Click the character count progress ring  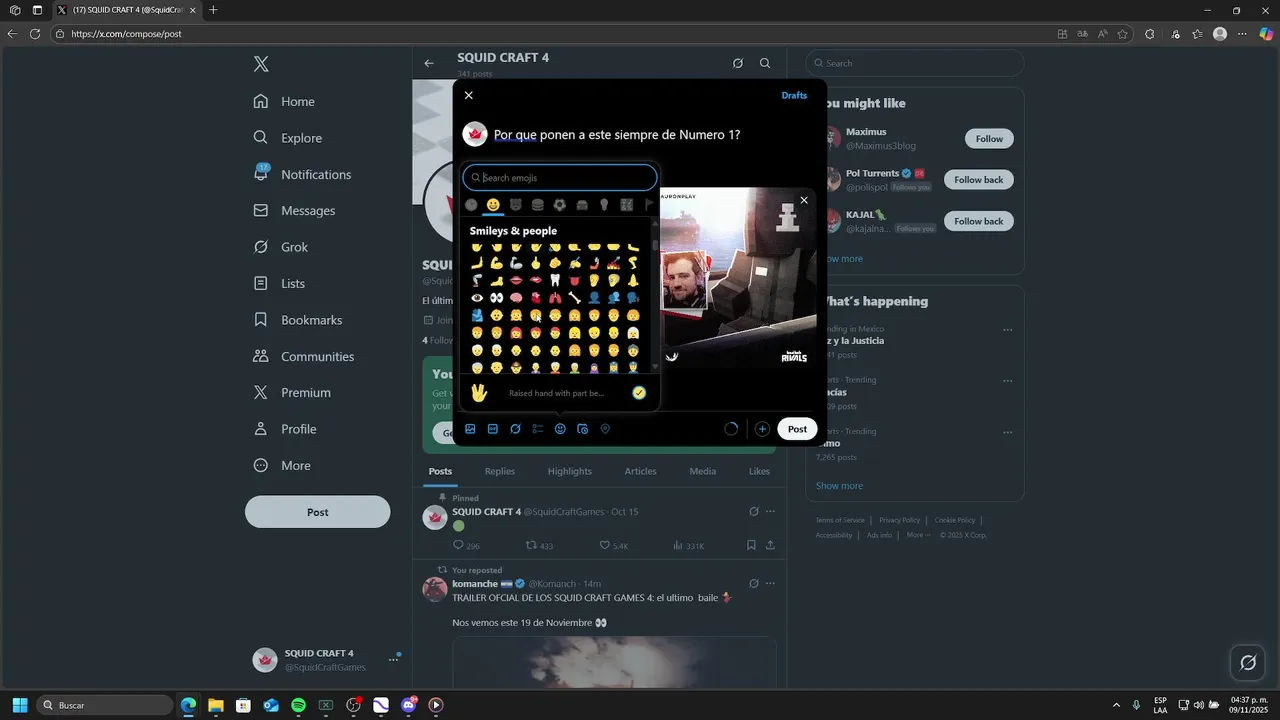tap(731, 429)
